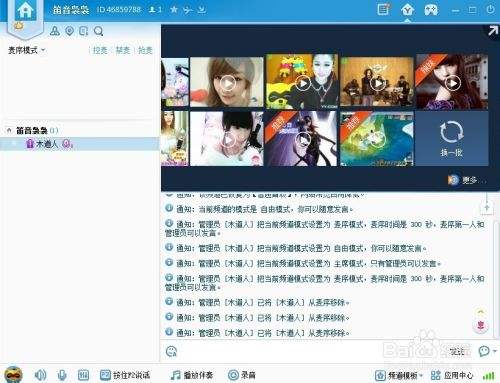Click the magnifier search icon in the left panel
Viewport: 500px width, 383px height.
tap(98, 31)
